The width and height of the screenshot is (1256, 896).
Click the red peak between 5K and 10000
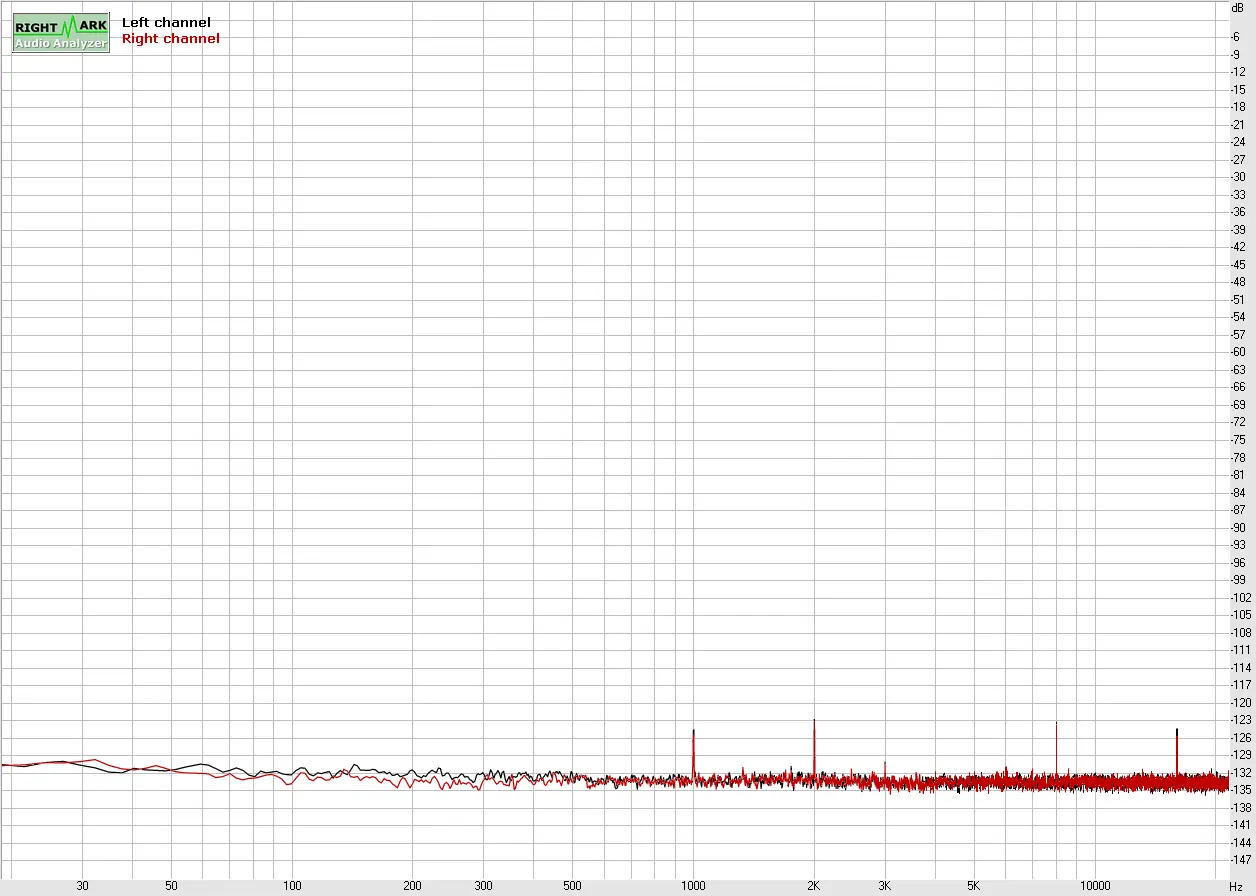click(x=1056, y=748)
